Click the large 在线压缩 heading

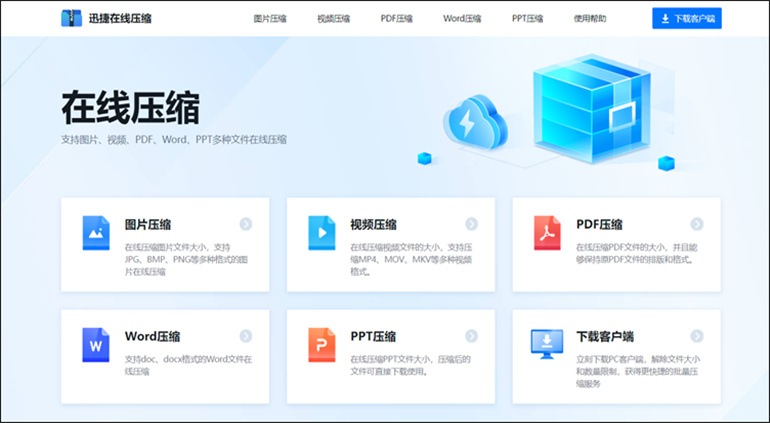pos(131,108)
